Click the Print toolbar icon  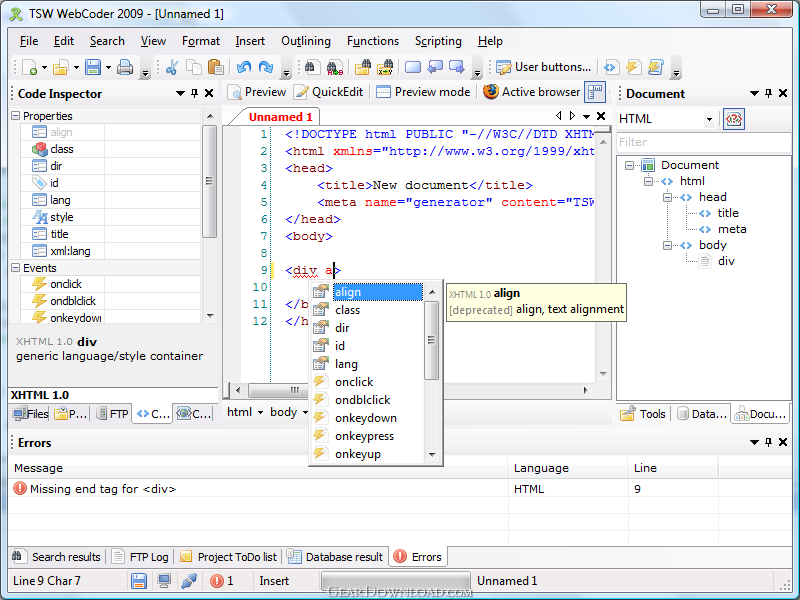tap(125, 67)
